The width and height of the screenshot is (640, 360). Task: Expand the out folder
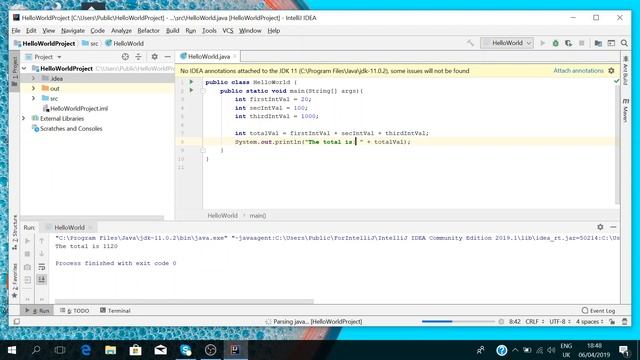tap(33, 88)
